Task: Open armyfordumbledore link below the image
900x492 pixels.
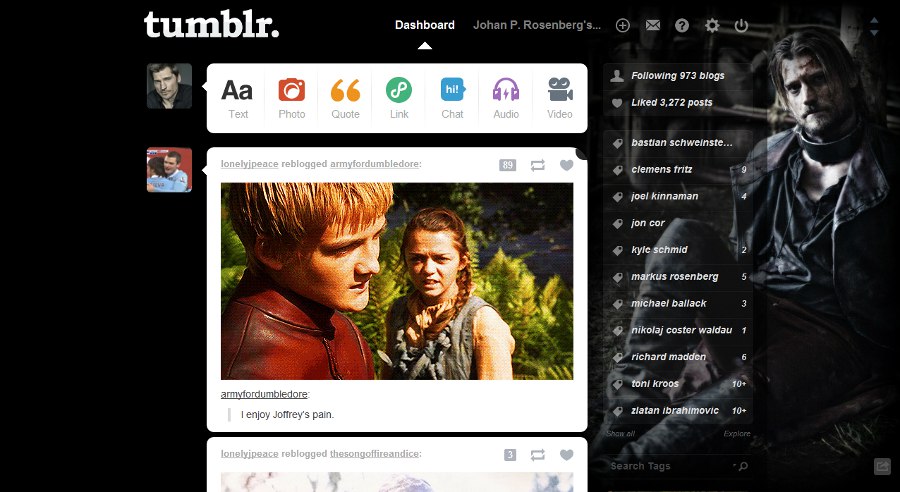Action: [264, 394]
